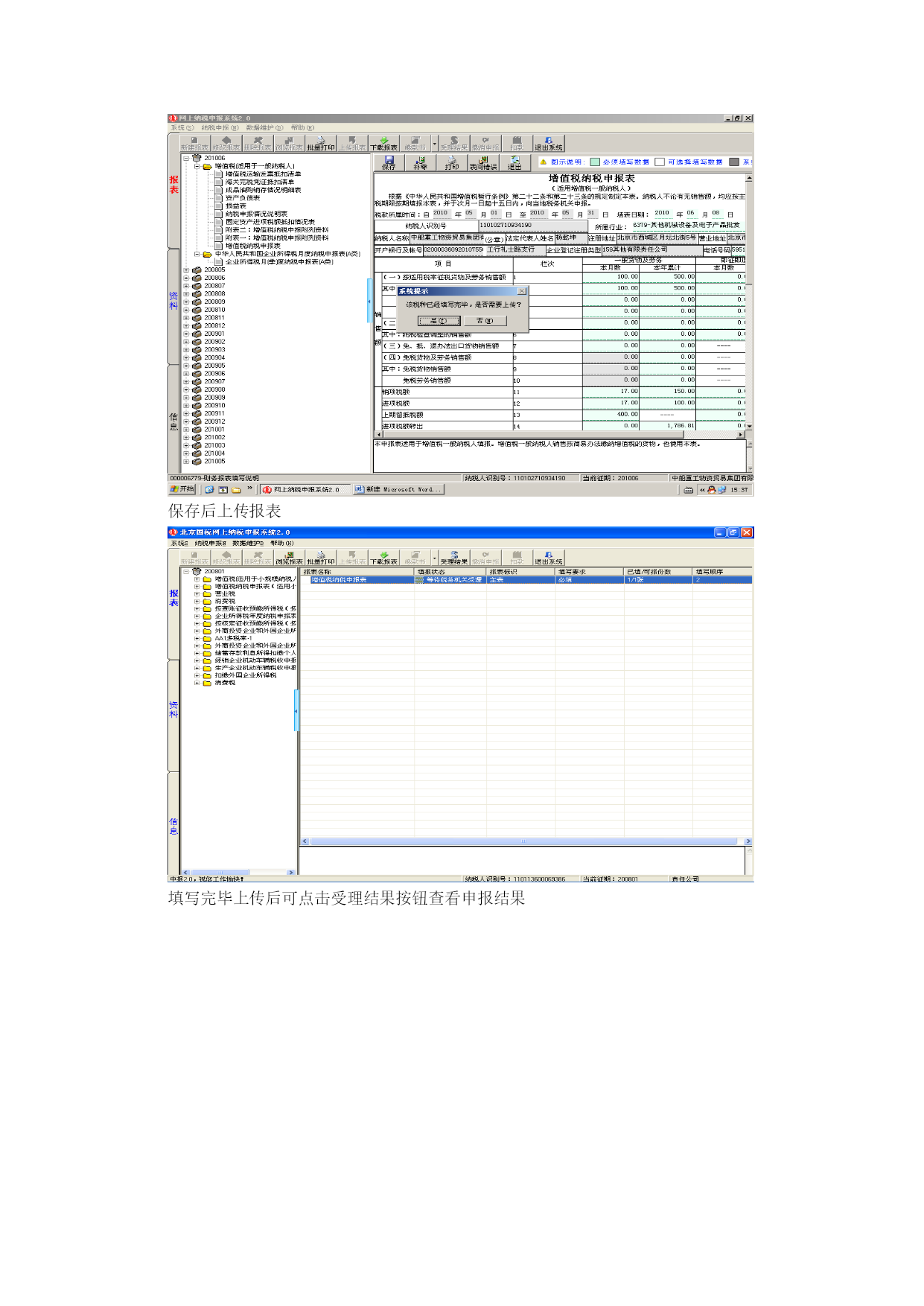This screenshot has height=1306, width=924.
Task: Click 退出系统 icon in upper window toolbar
Action: click(549, 144)
